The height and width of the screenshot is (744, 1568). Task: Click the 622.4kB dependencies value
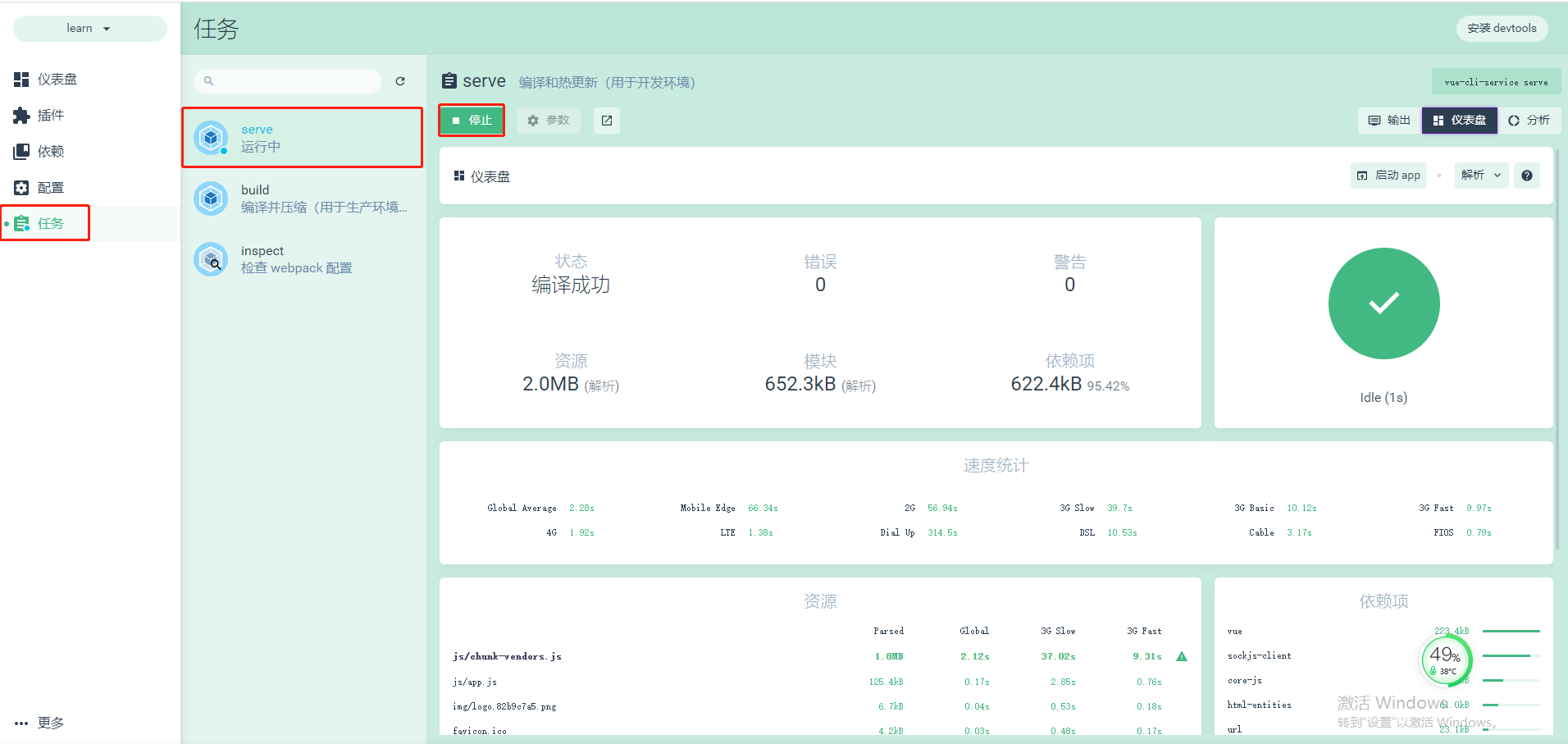pos(1046,384)
